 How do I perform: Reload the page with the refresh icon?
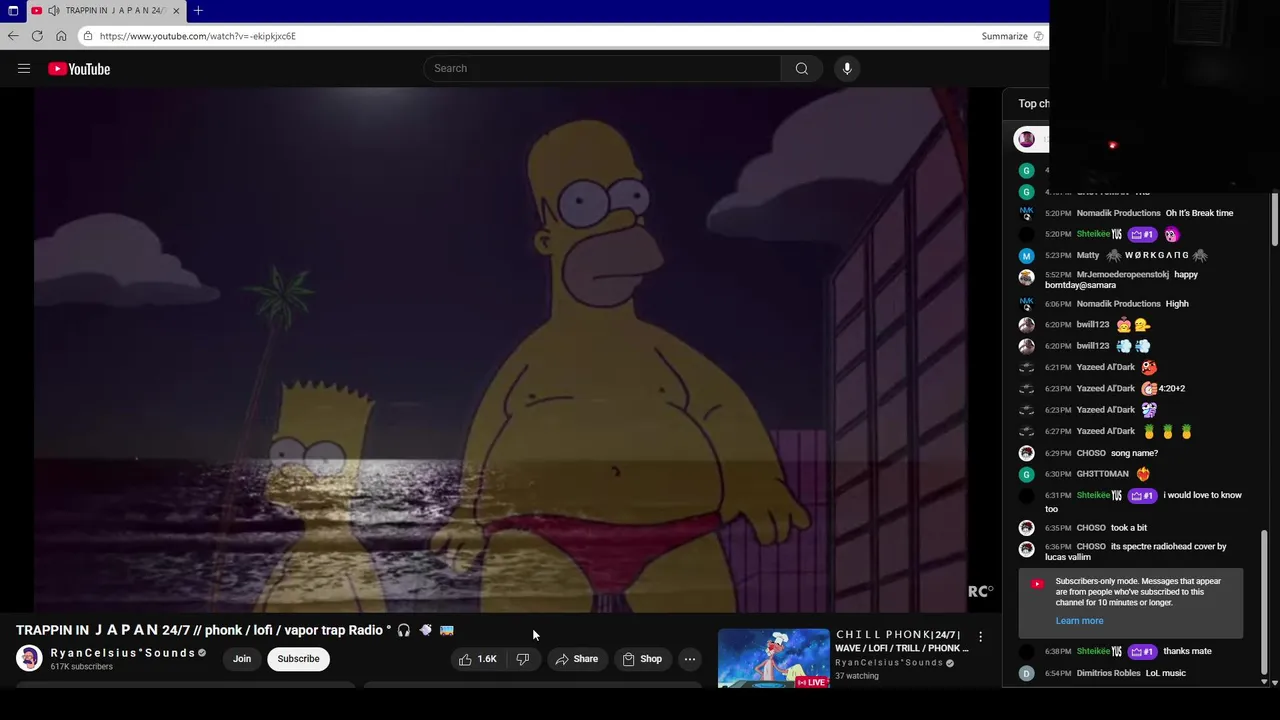pyautogui.click(x=37, y=36)
